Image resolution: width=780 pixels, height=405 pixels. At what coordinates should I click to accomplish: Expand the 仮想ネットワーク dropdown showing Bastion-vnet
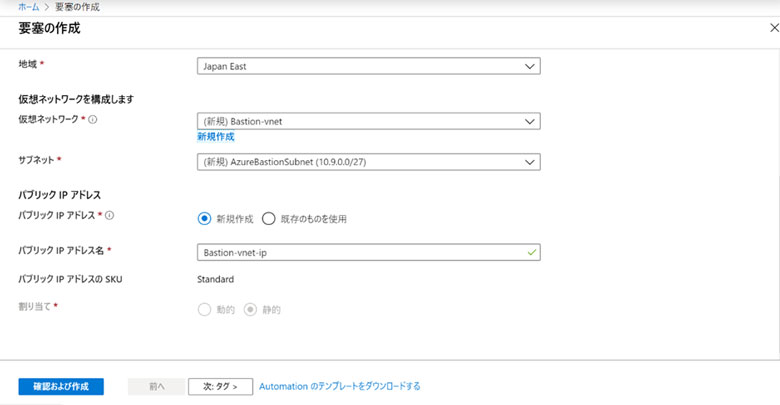(368, 121)
